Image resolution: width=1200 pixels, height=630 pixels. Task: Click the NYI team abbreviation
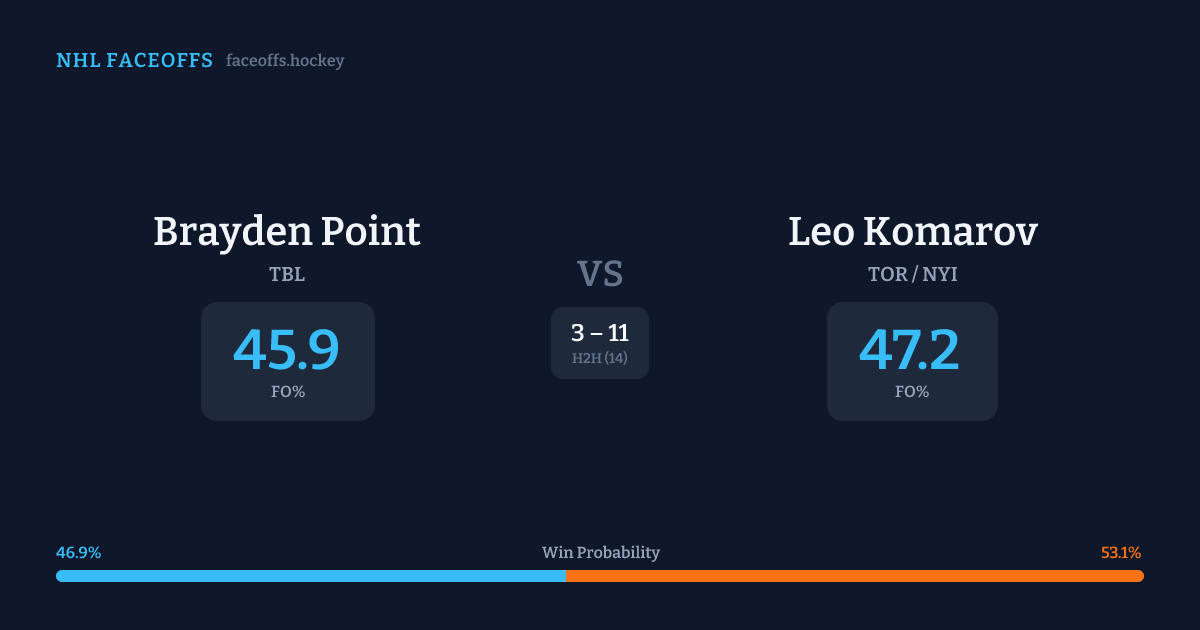[x=940, y=274]
